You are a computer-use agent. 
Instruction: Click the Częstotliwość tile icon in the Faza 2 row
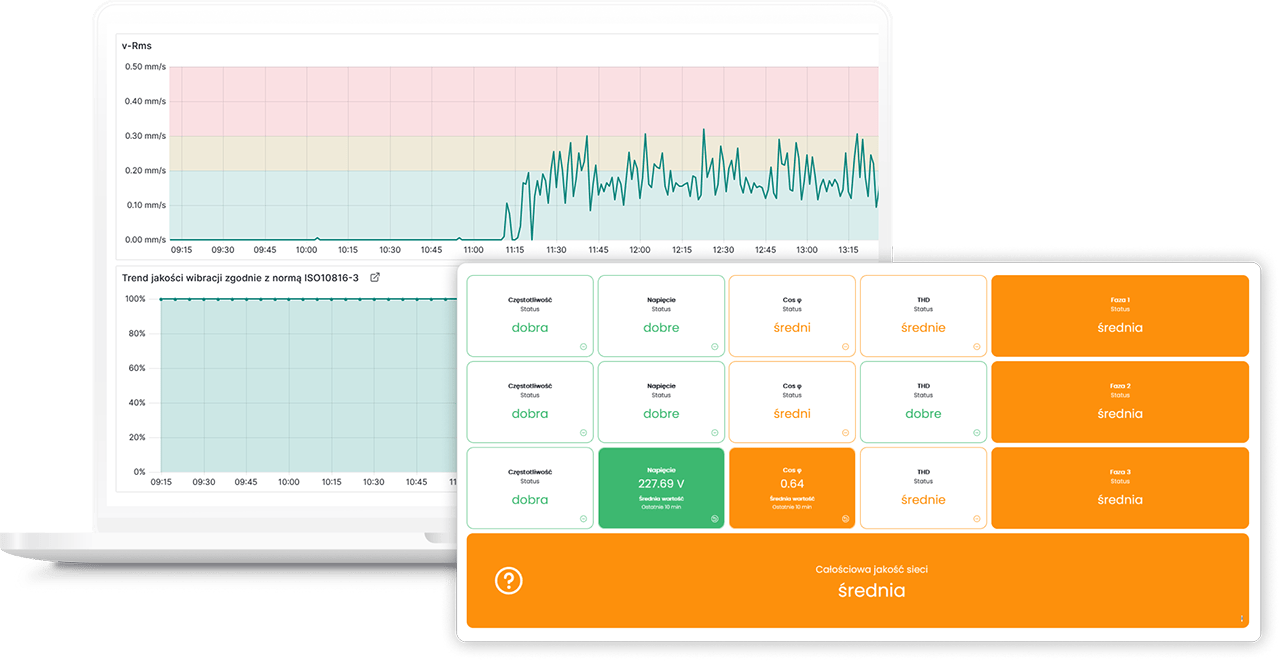click(x=583, y=433)
